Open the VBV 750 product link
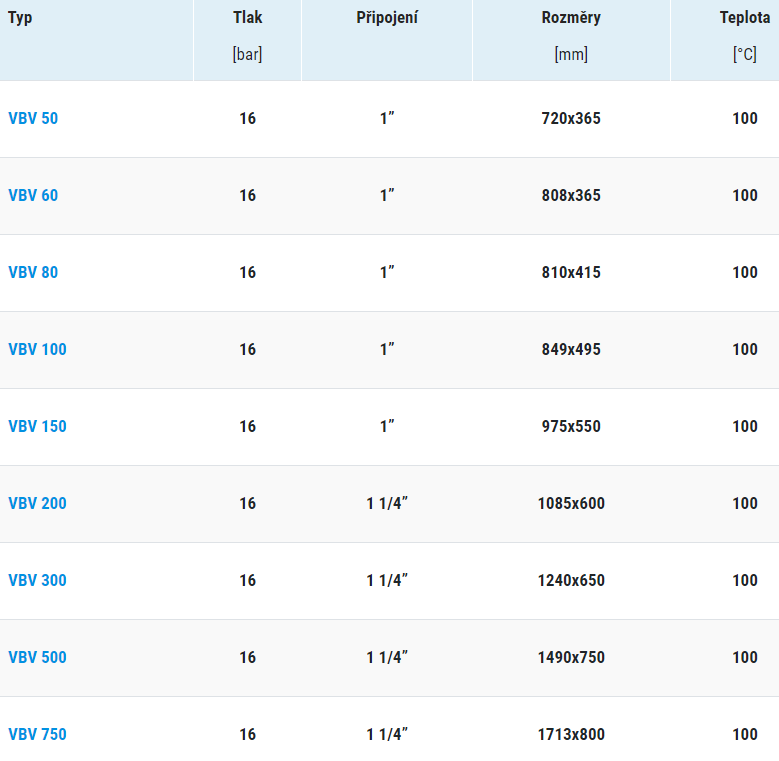779x761 pixels. click(37, 734)
